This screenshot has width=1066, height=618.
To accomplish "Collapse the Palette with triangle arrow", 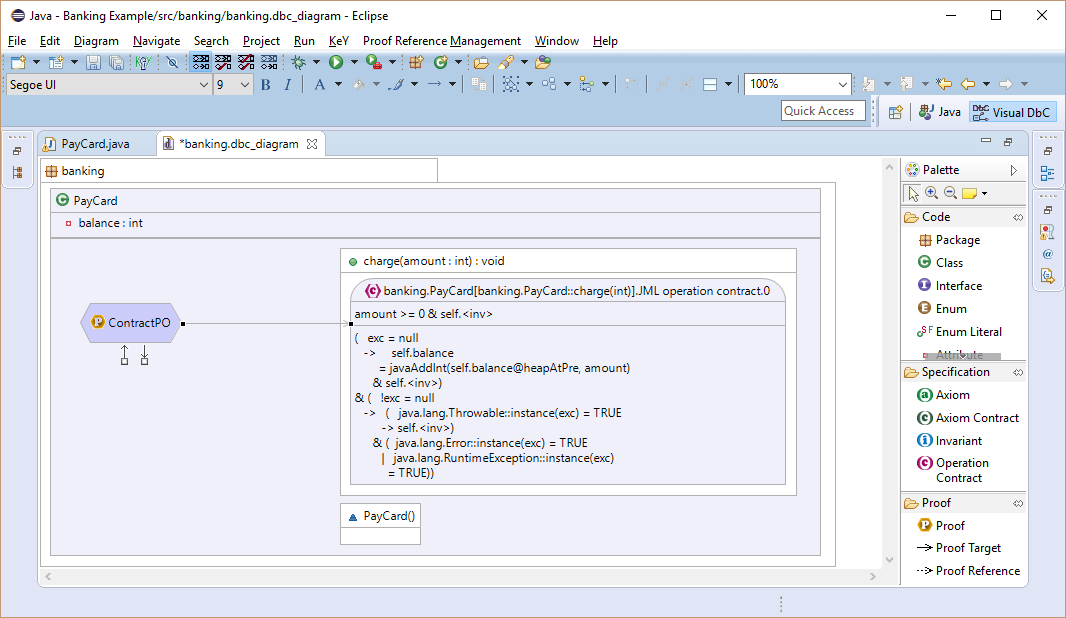I will pos(1013,170).
